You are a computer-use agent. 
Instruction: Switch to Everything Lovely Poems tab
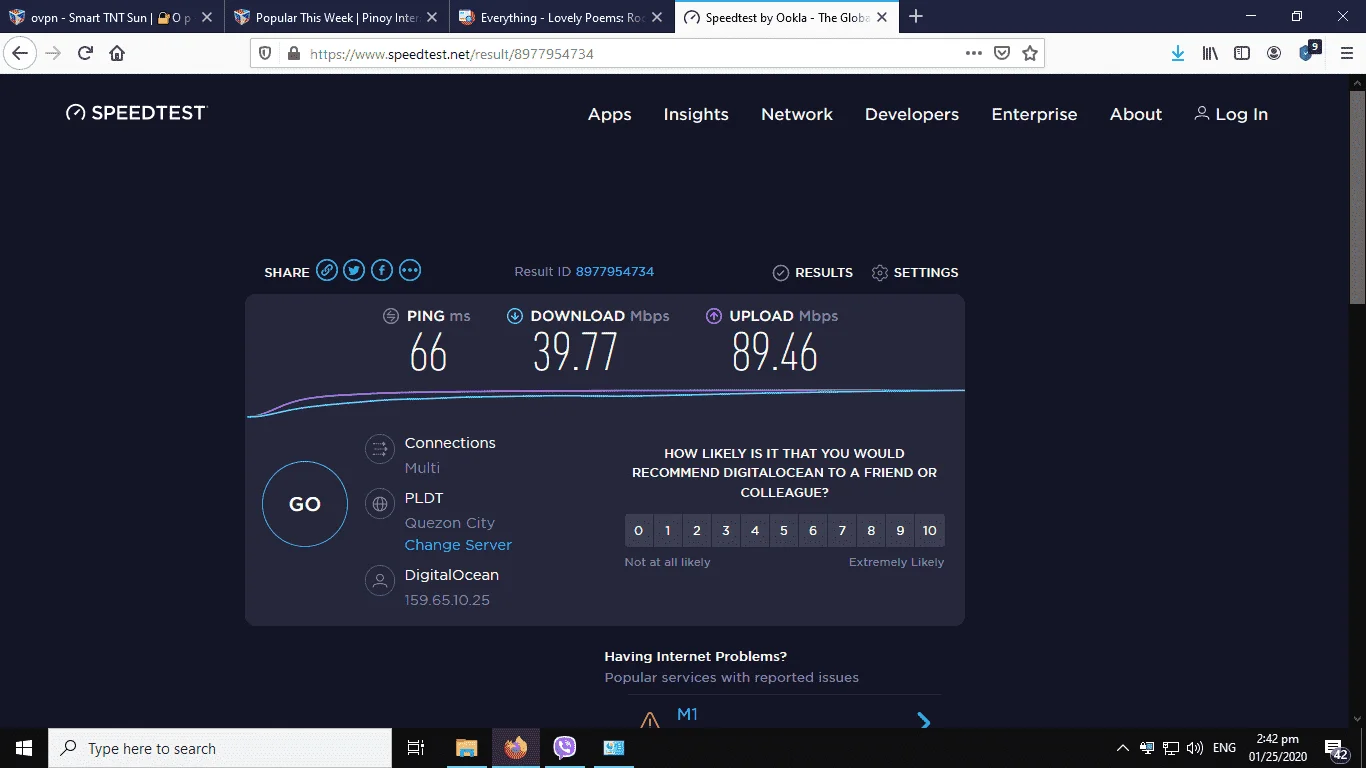pos(562,17)
